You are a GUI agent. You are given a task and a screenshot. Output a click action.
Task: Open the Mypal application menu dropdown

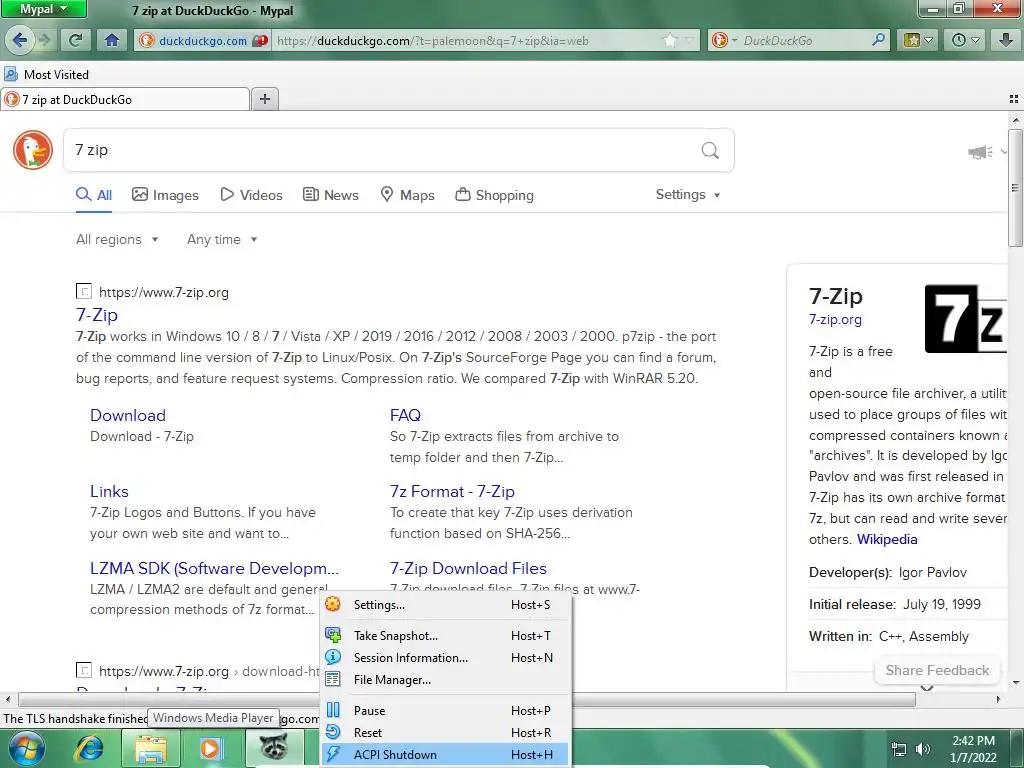coord(44,9)
